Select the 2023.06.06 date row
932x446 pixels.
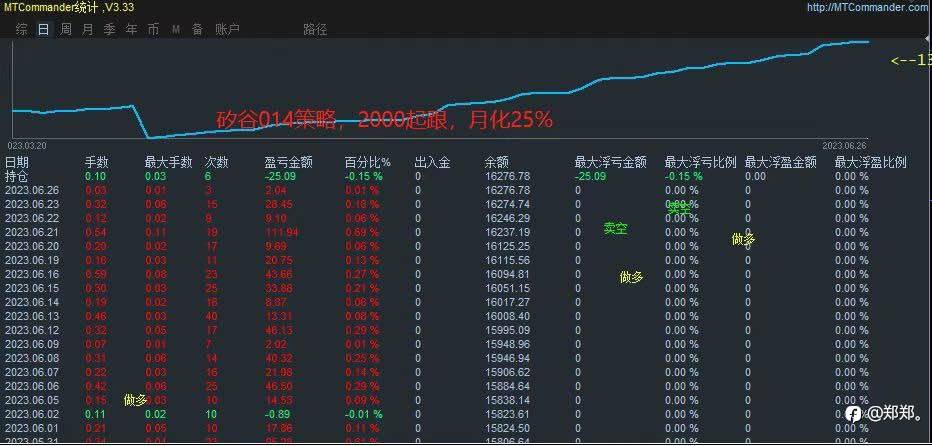pos(33,387)
